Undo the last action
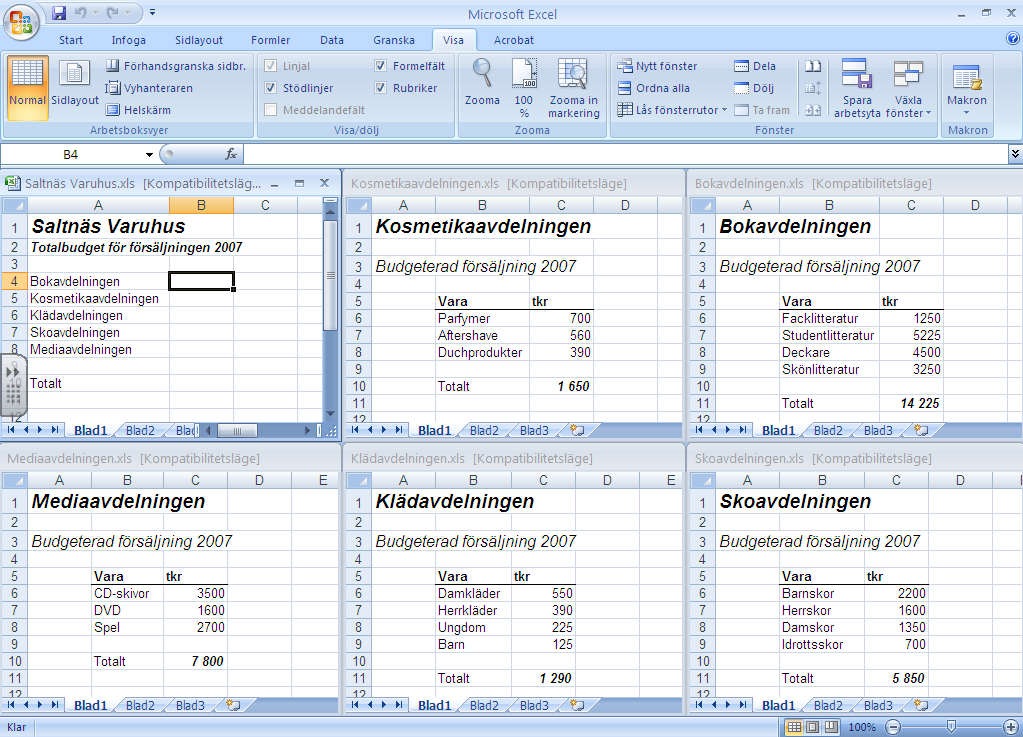The height and width of the screenshot is (737, 1023). tap(80, 12)
